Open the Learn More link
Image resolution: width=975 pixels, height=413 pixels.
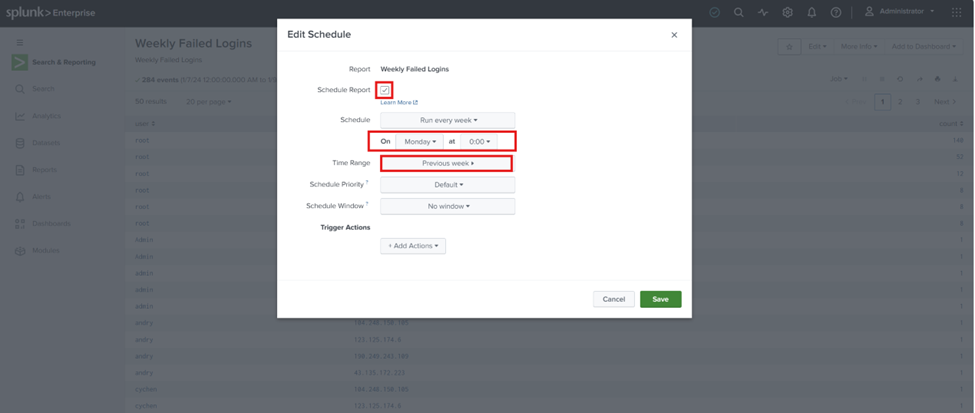pyautogui.click(x=399, y=103)
